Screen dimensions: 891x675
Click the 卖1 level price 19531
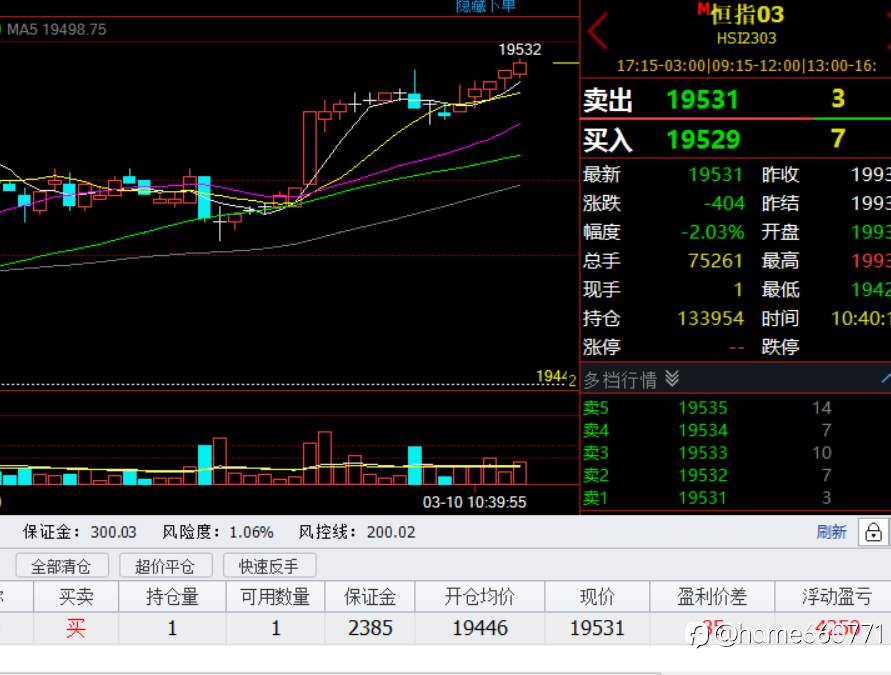[x=703, y=498]
